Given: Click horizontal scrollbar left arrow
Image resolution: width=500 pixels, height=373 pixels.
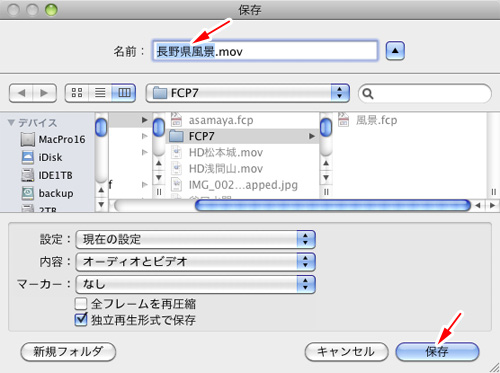Looking at the screenshot, I should [478, 205].
